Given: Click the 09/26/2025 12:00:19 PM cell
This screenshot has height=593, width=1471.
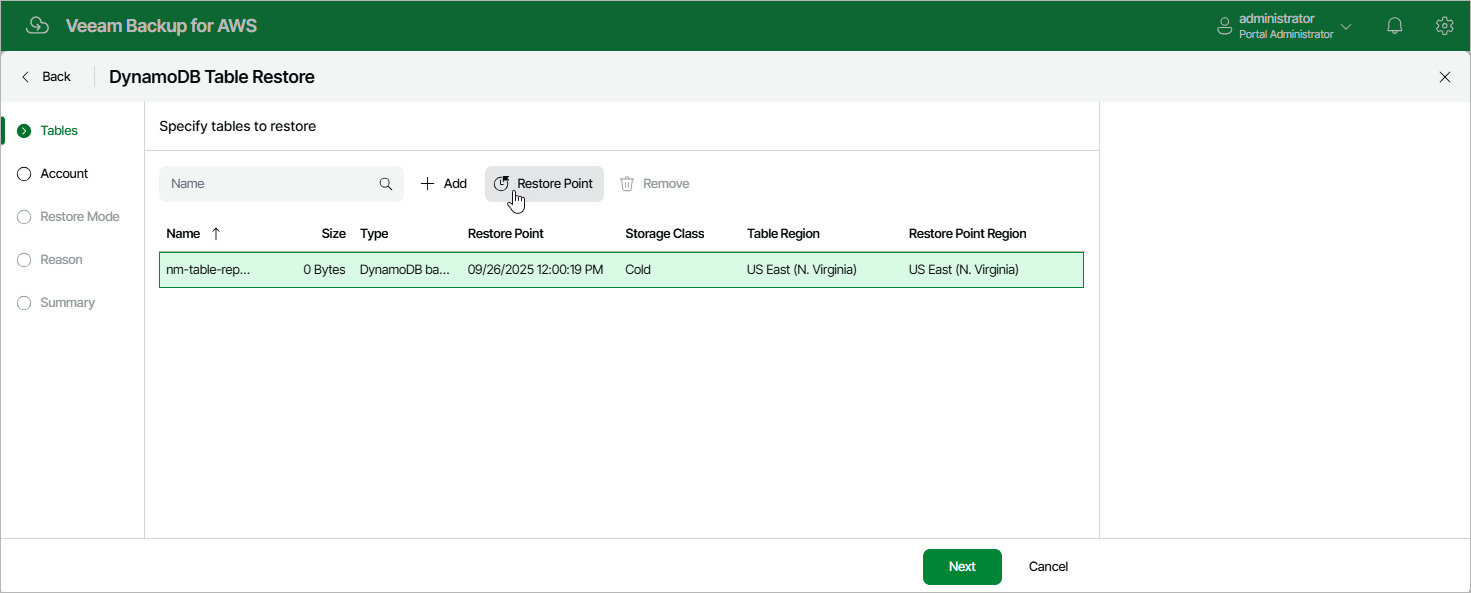Looking at the screenshot, I should point(536,270).
